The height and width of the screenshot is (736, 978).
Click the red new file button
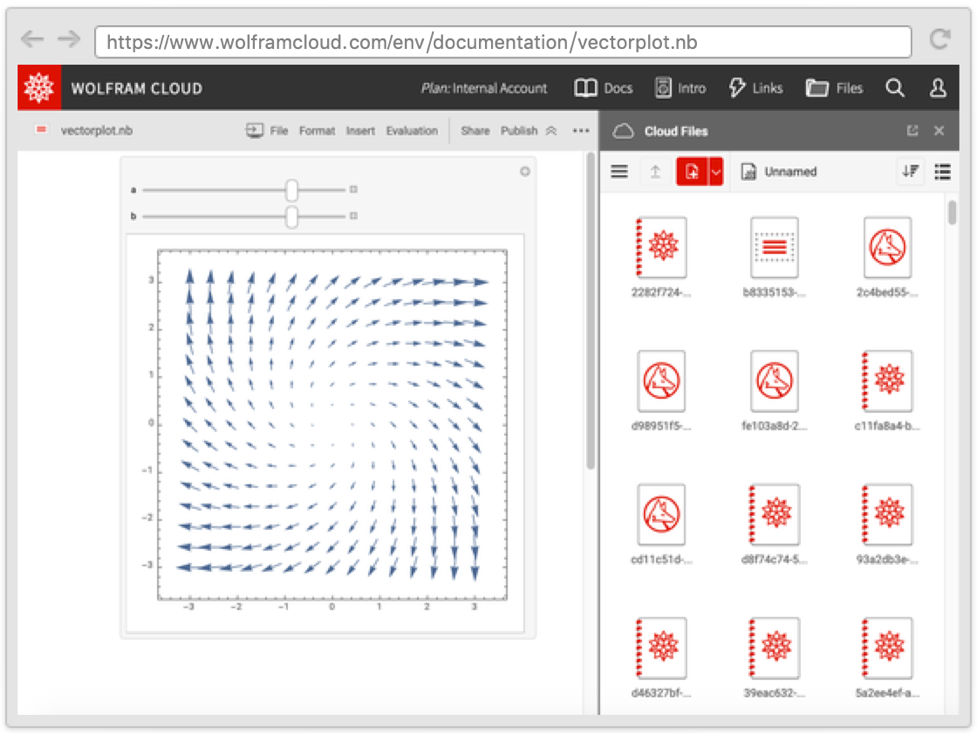pyautogui.click(x=691, y=172)
